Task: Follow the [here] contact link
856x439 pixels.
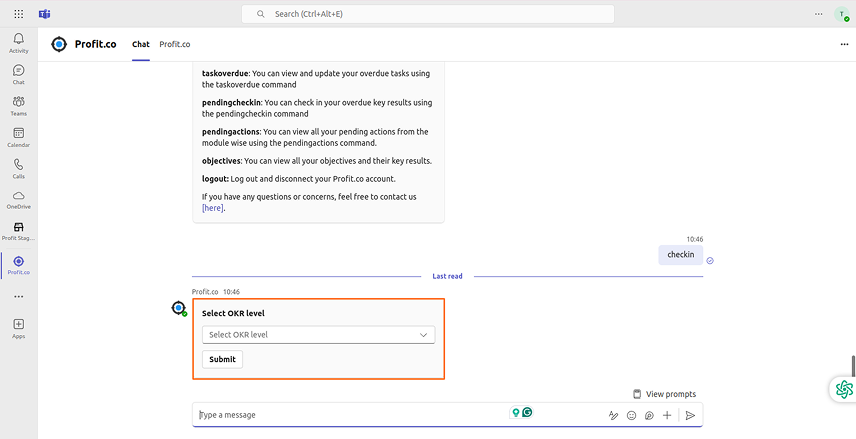Action: 213,207
